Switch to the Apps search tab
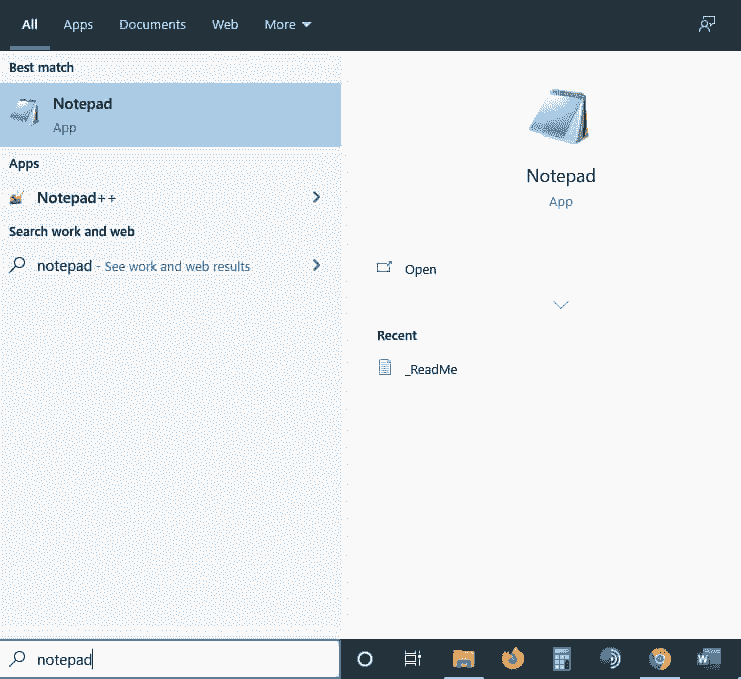 (x=78, y=25)
